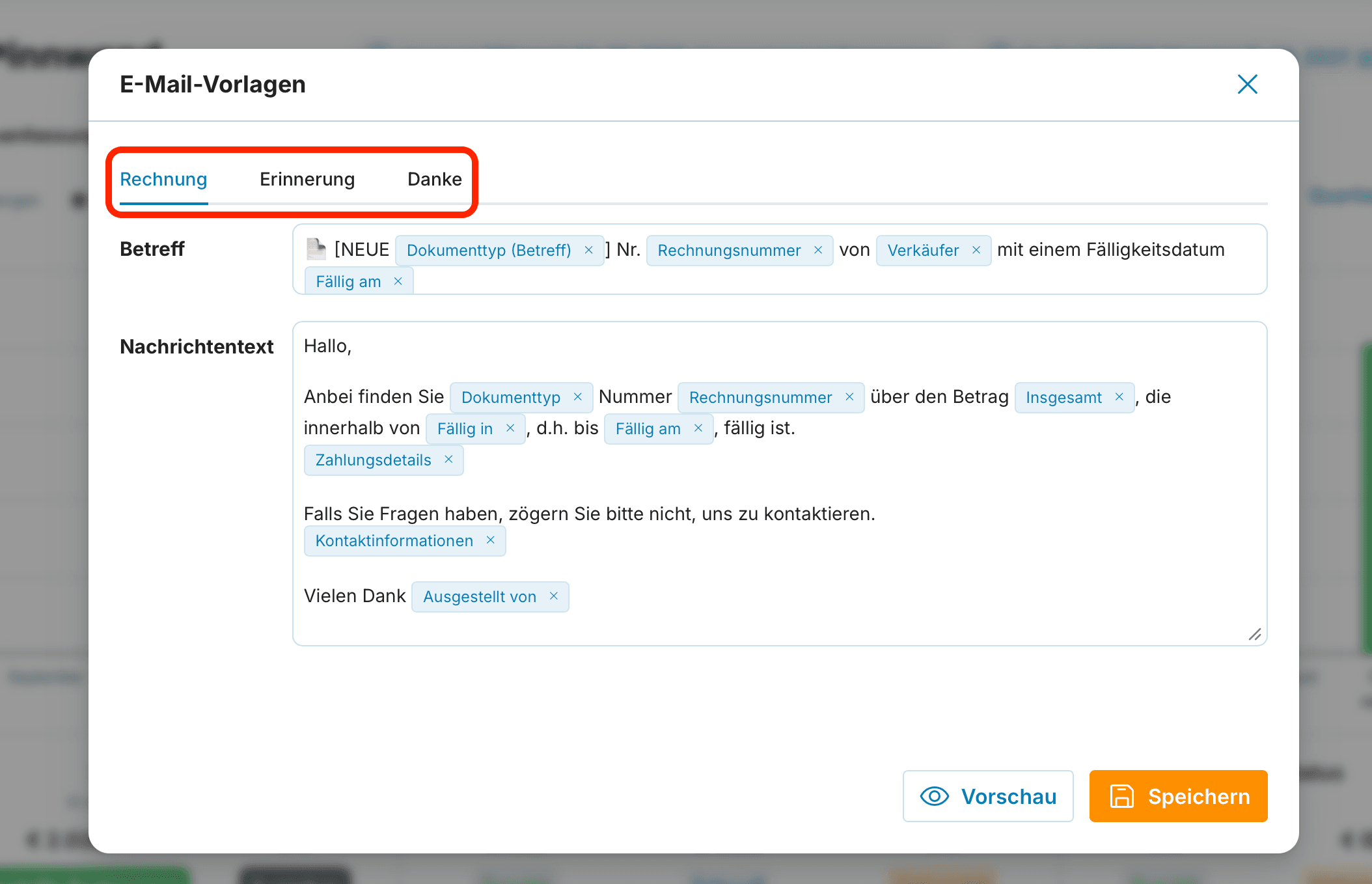Click the Betreff field label
The height and width of the screenshot is (884, 1372).
[152, 249]
